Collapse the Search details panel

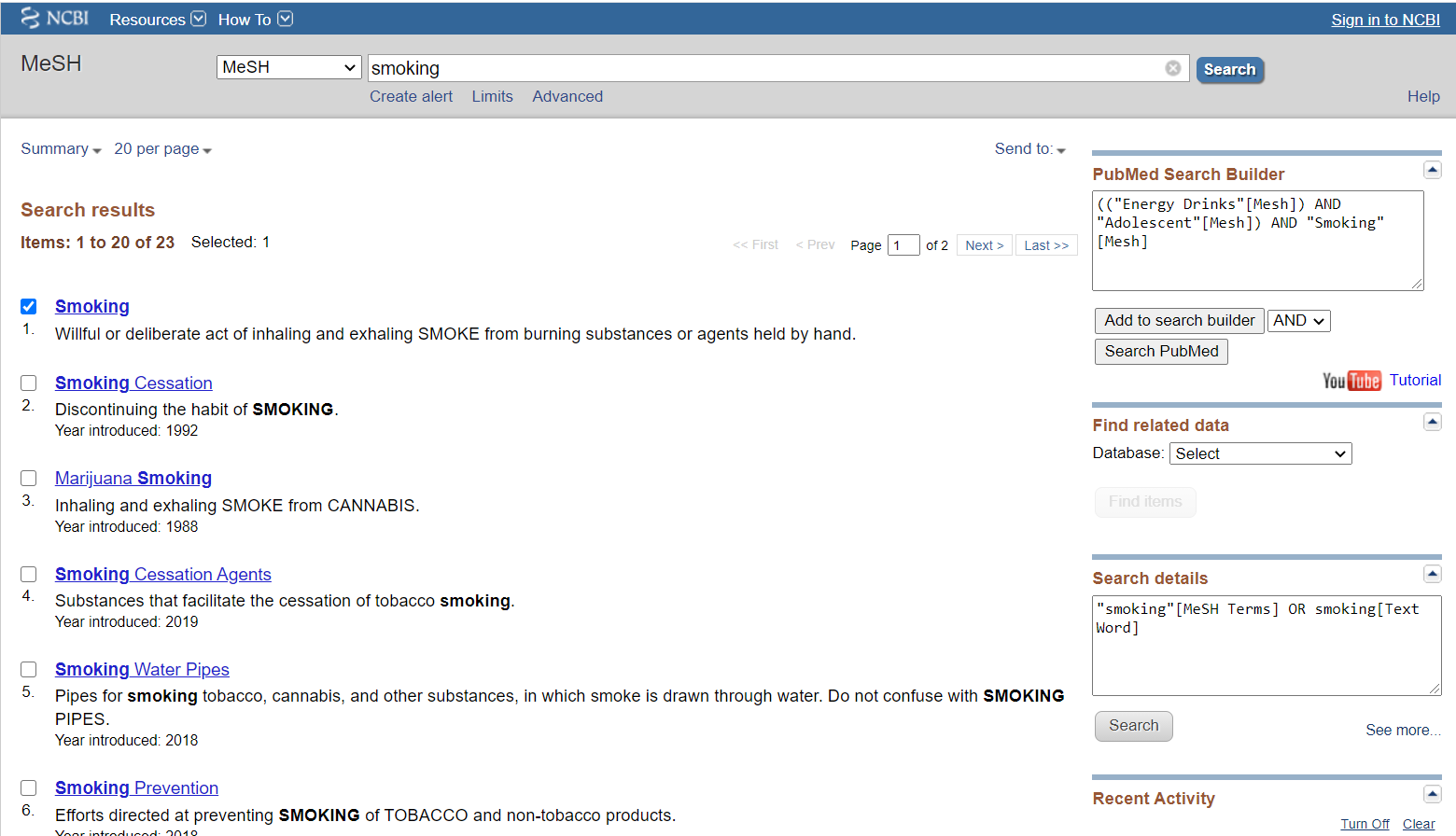pos(1432,574)
